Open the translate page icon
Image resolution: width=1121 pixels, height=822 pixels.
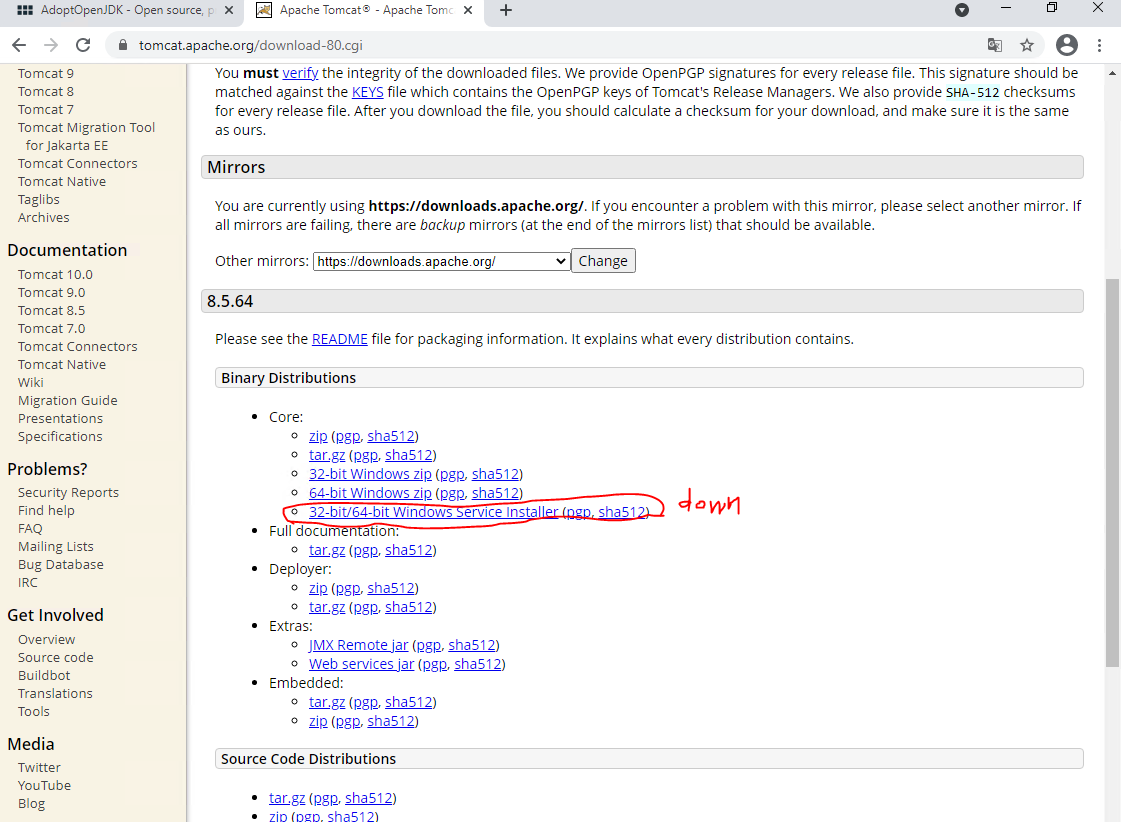coord(994,45)
